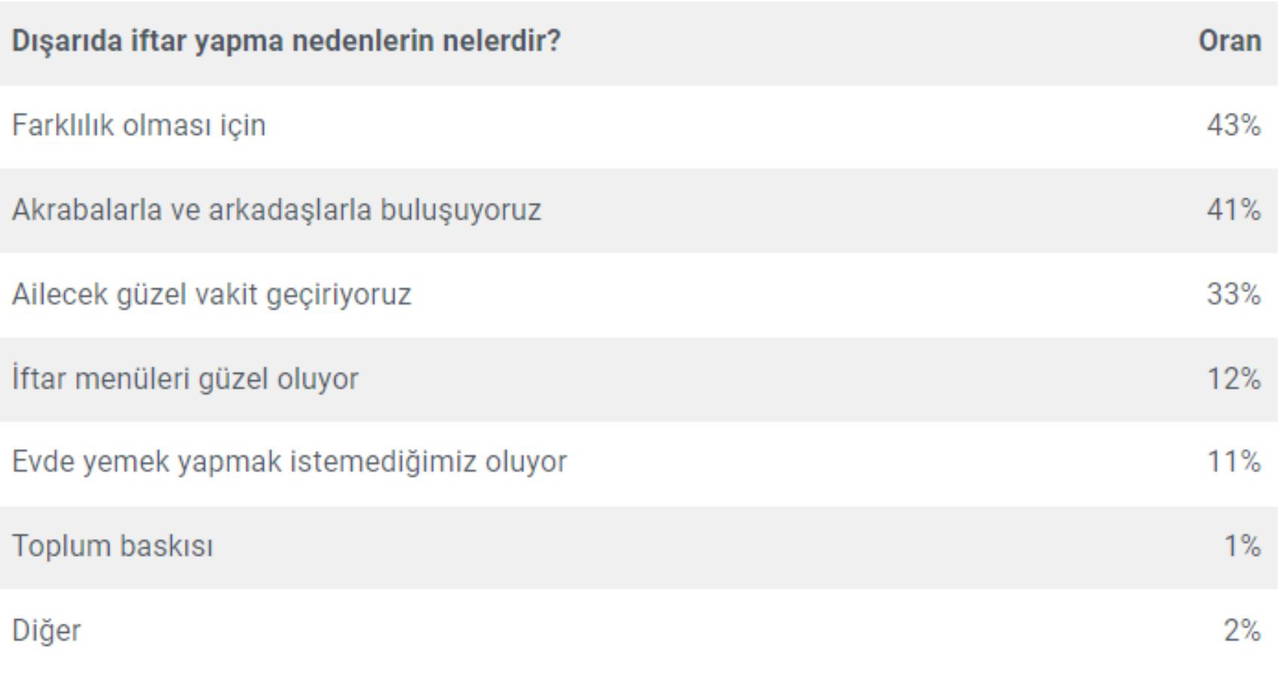1280x678 pixels.
Task: Click the 43% value
Action: (x=1233, y=126)
